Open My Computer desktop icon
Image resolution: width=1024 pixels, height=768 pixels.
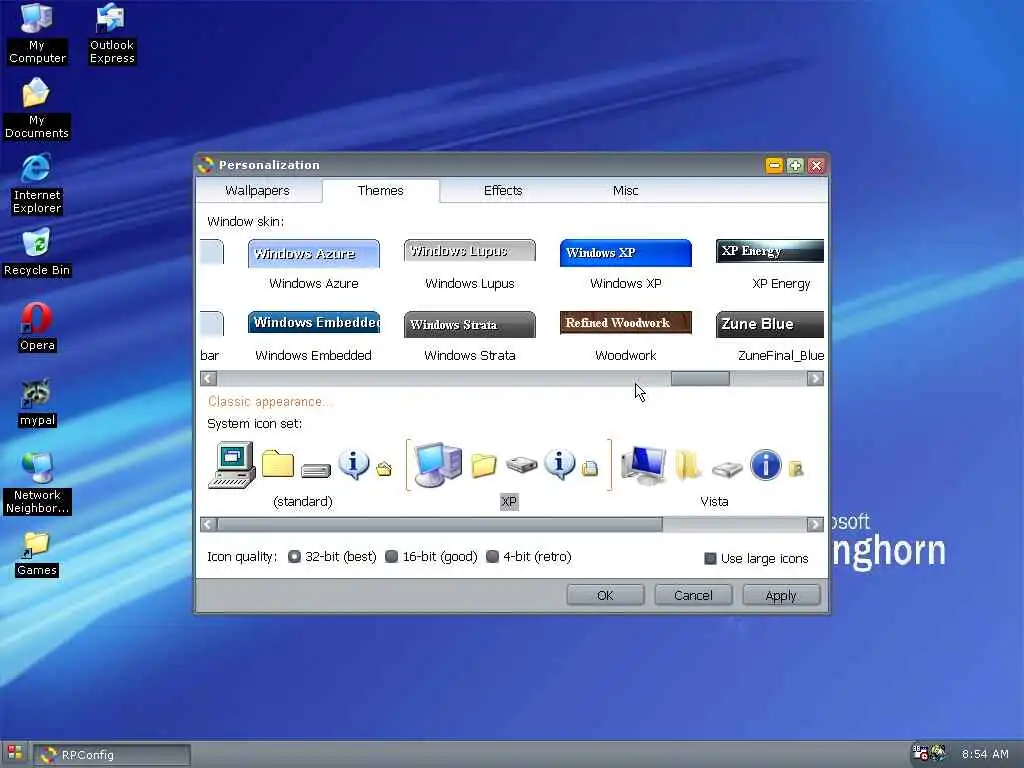click(x=37, y=33)
